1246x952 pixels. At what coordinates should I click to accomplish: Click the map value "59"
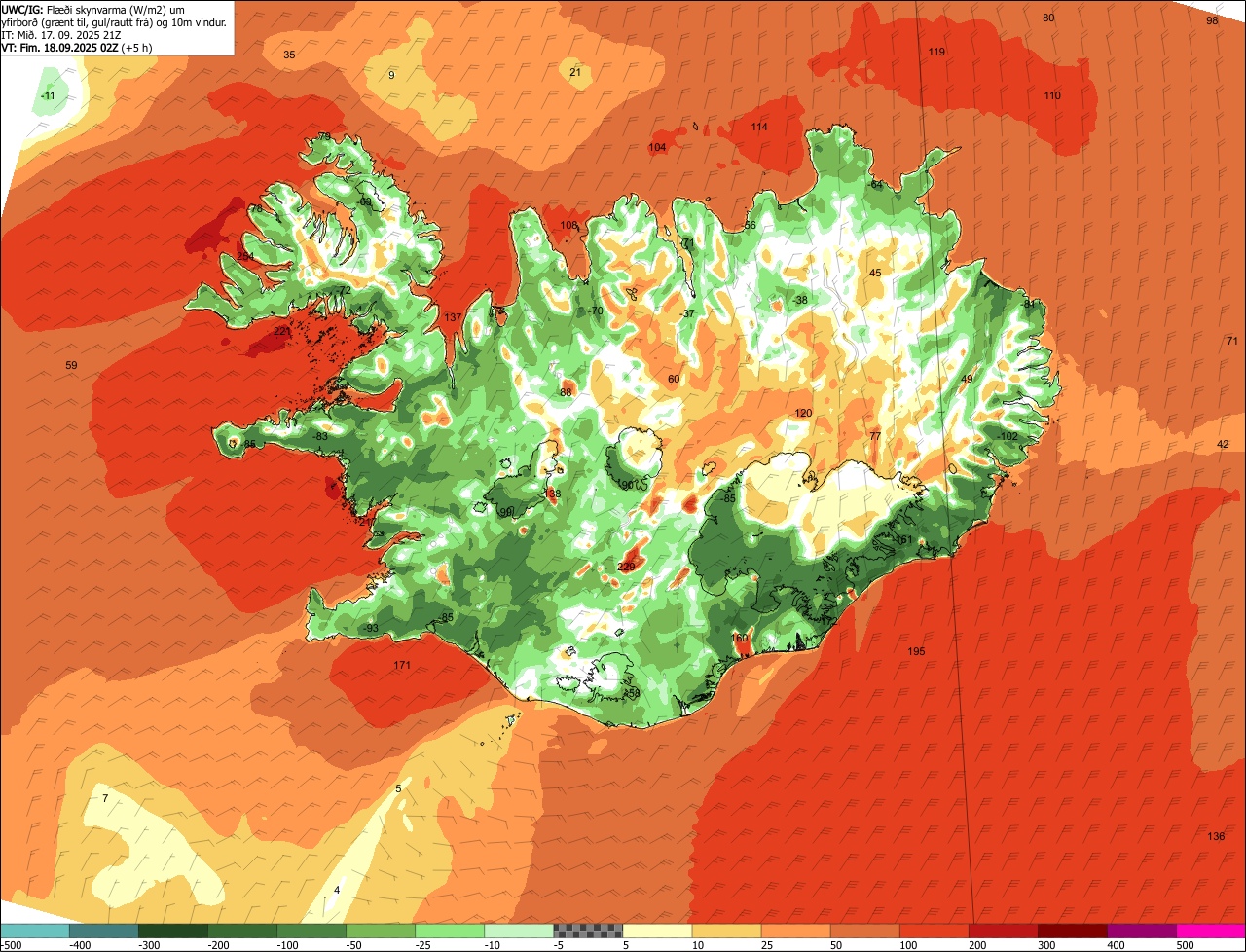pyautogui.click(x=71, y=365)
